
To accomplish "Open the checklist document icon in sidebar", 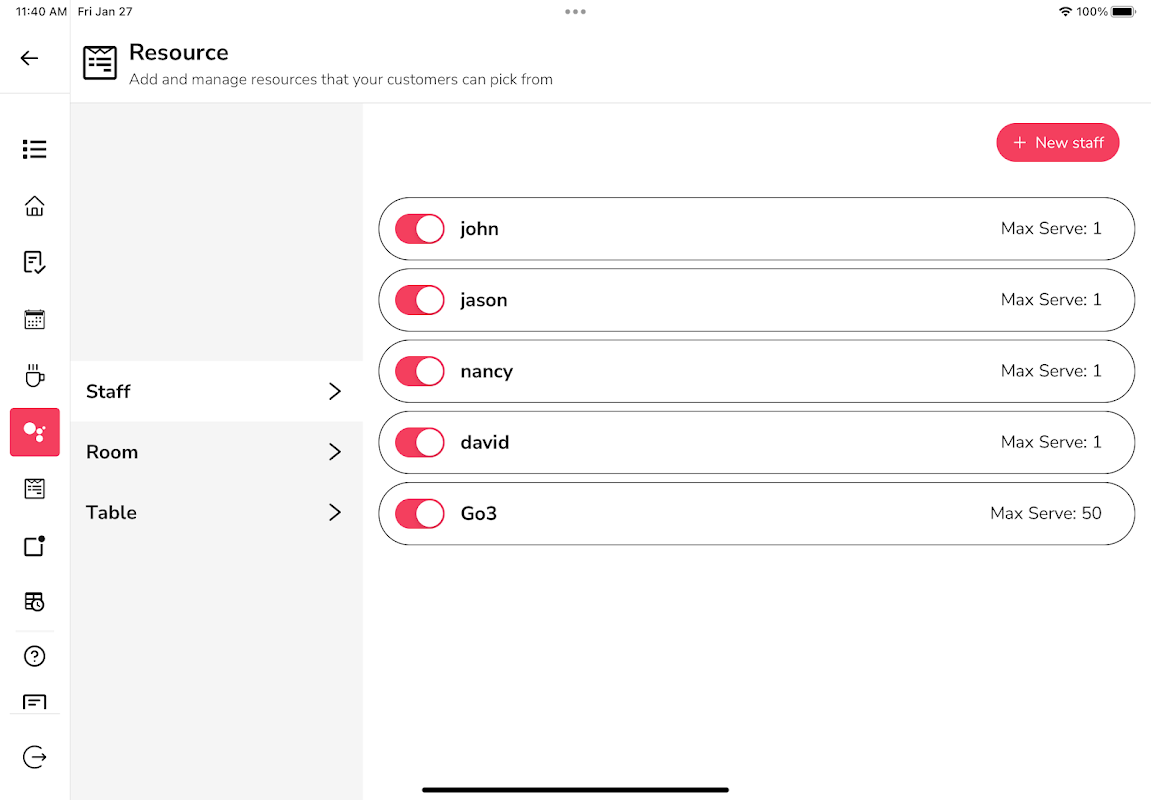I will pos(35,262).
